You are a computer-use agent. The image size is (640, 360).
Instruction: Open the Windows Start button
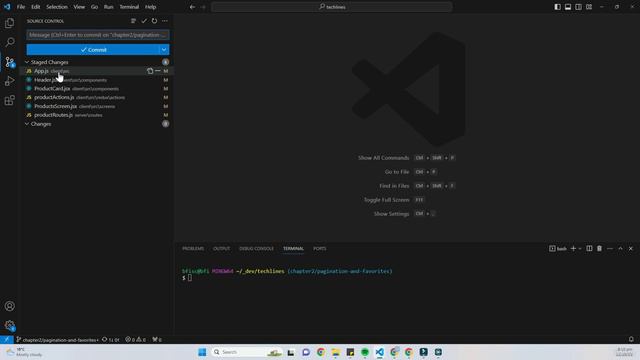pos(202,352)
